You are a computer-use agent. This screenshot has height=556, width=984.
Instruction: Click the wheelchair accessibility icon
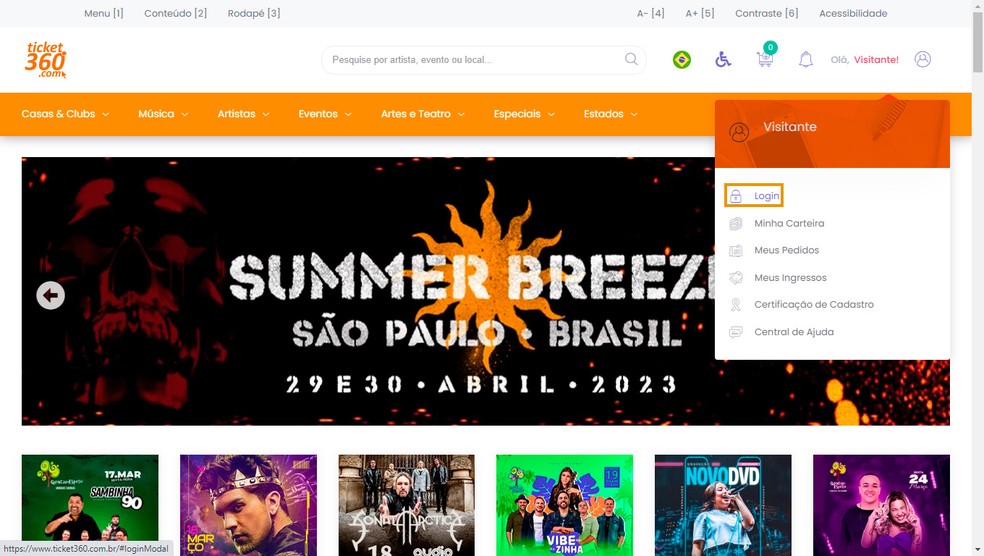(723, 60)
